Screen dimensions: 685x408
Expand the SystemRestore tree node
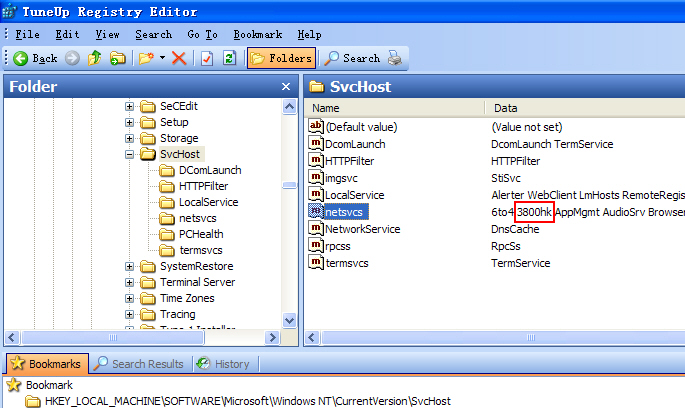point(129,266)
